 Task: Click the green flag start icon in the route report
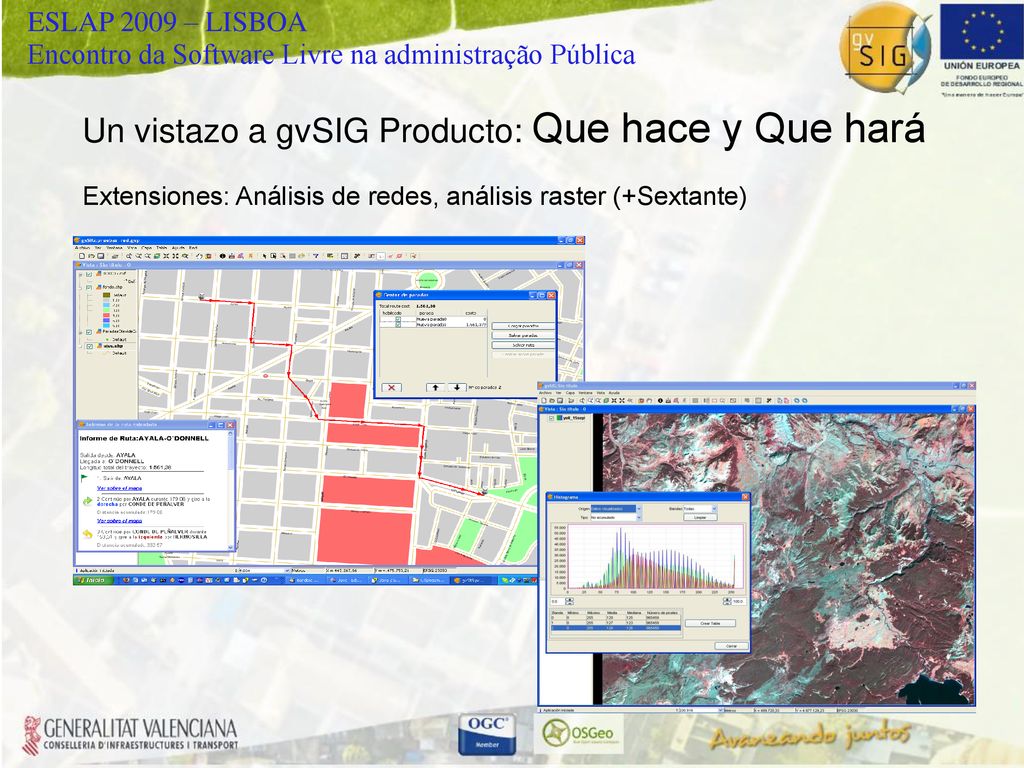point(84,478)
